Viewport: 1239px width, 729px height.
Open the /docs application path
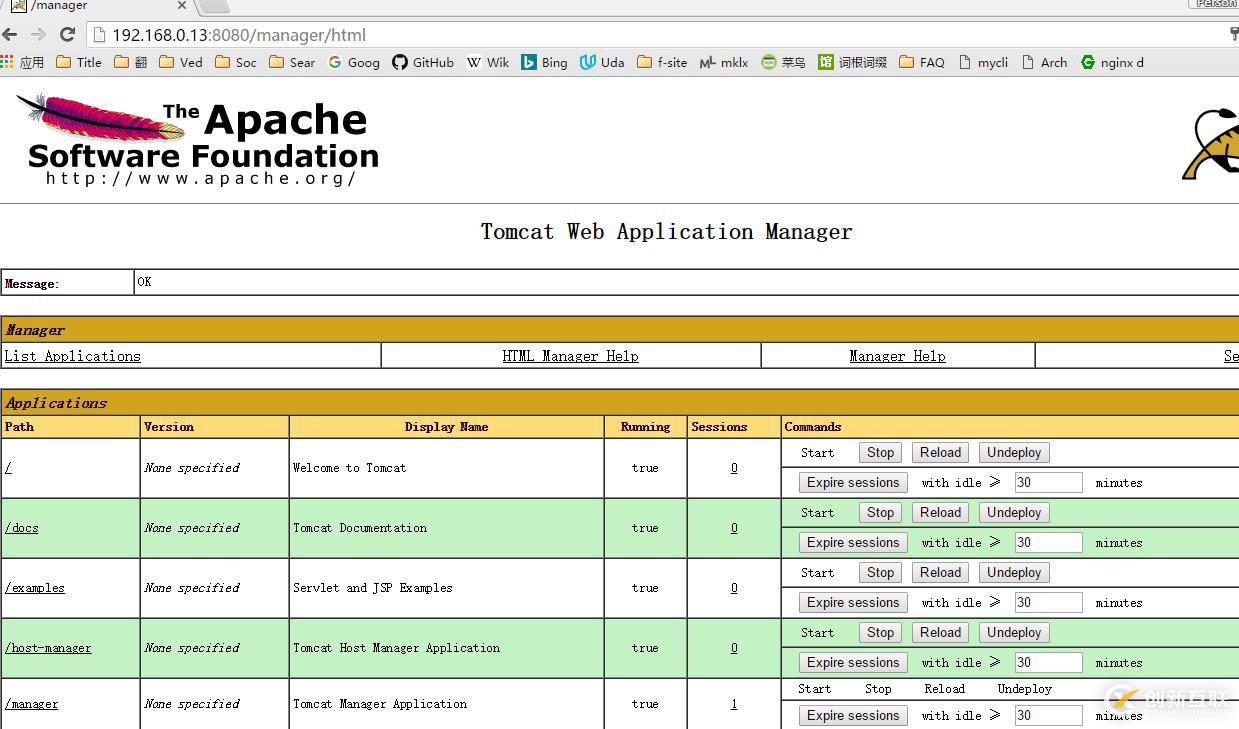click(21, 528)
